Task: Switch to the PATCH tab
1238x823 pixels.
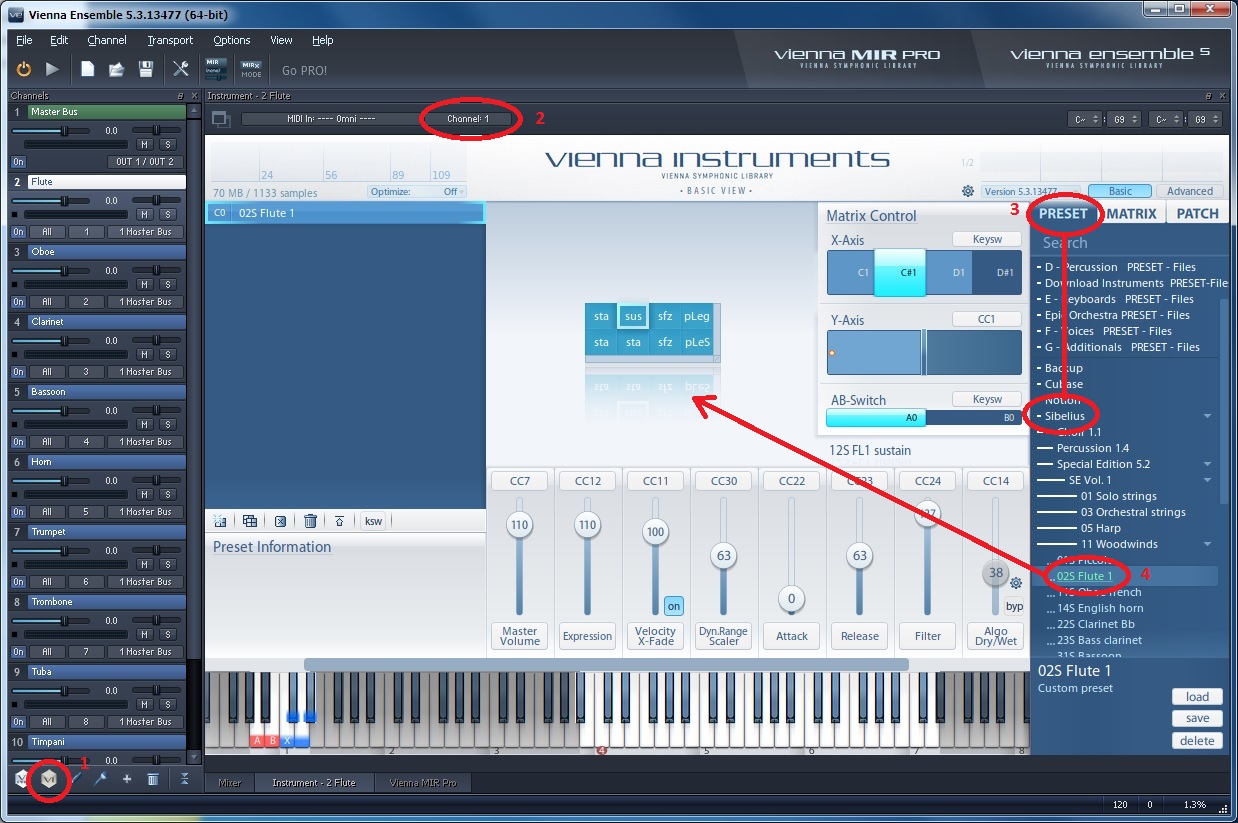Action: (1197, 213)
